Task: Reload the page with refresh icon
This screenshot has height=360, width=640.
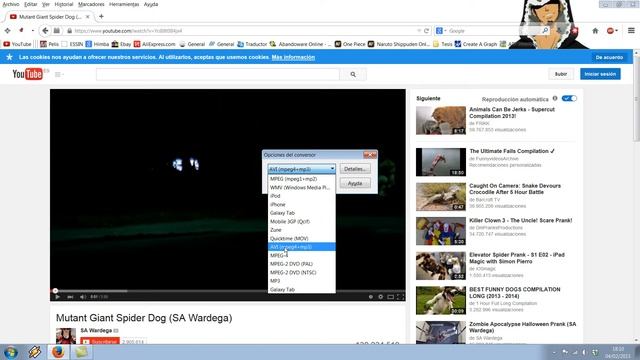Action: click(x=427, y=31)
